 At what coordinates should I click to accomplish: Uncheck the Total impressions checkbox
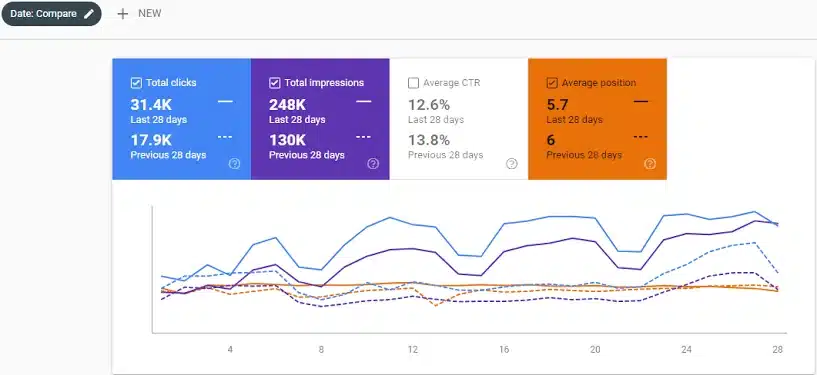tap(275, 83)
